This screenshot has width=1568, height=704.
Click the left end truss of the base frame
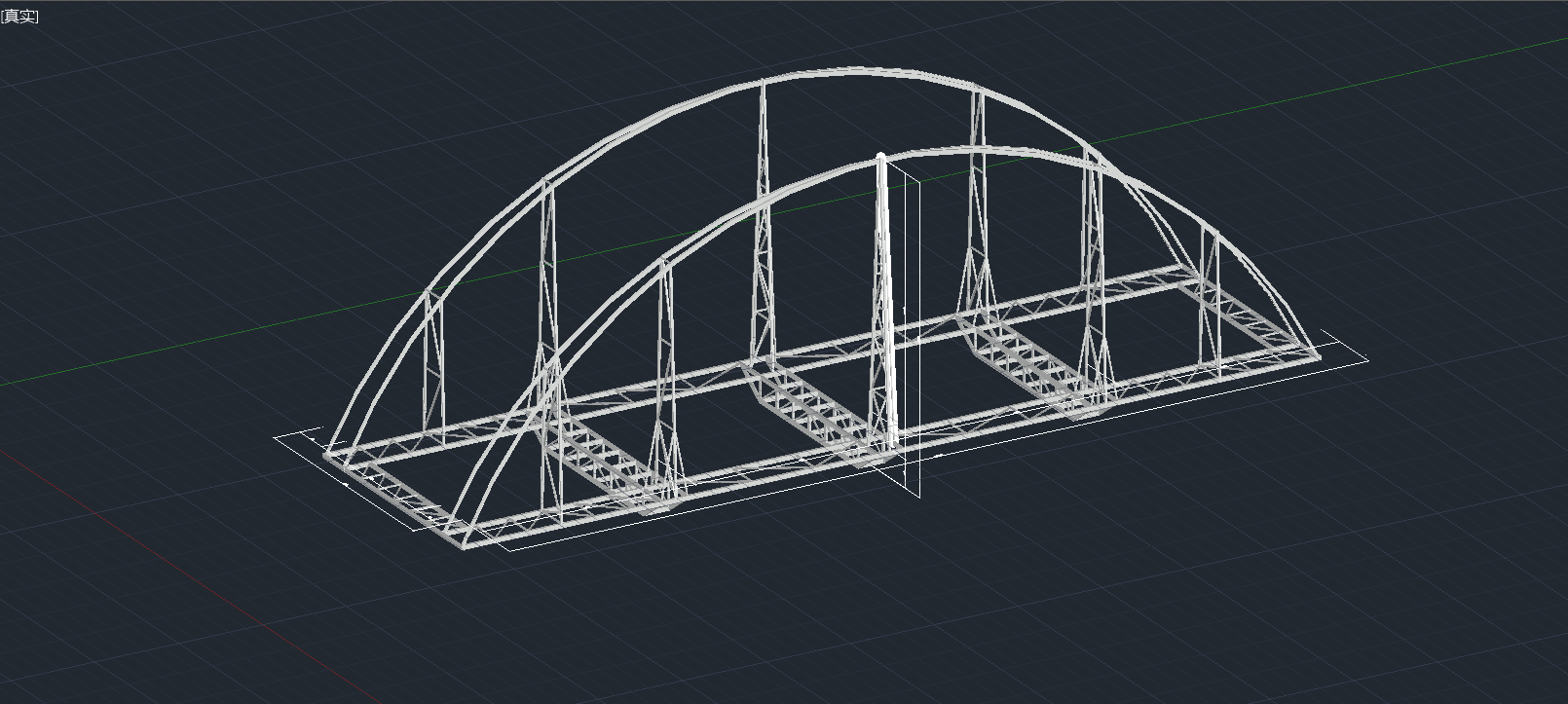tap(399, 499)
